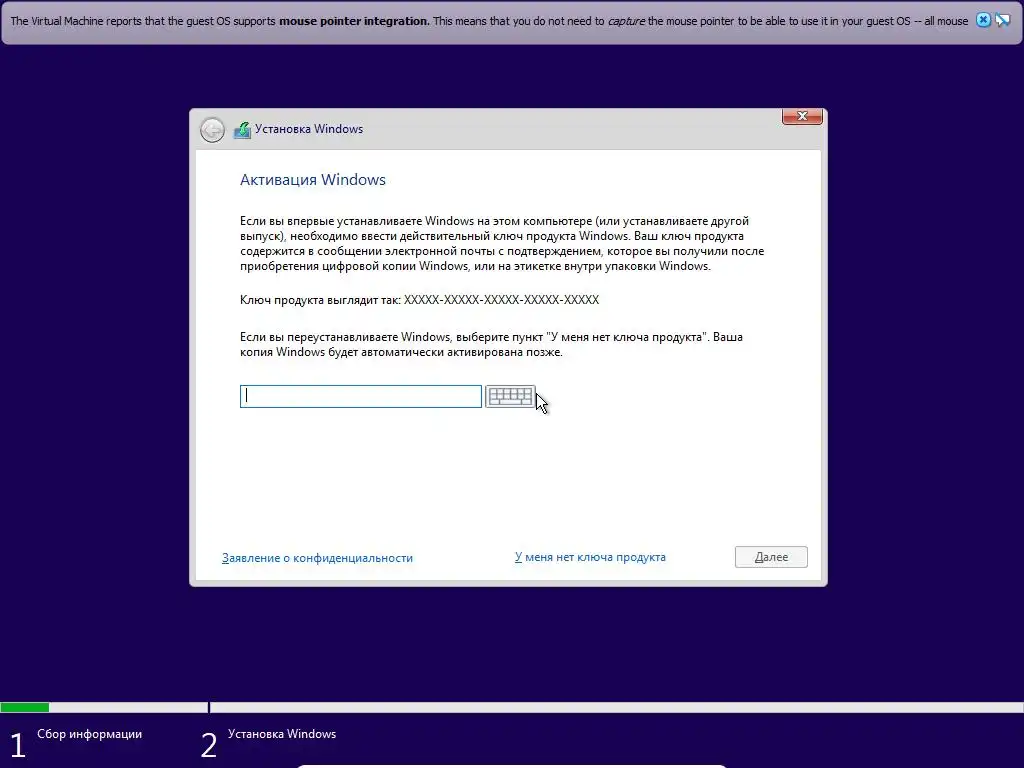
Task: Click the Далее button
Action: tap(771, 557)
